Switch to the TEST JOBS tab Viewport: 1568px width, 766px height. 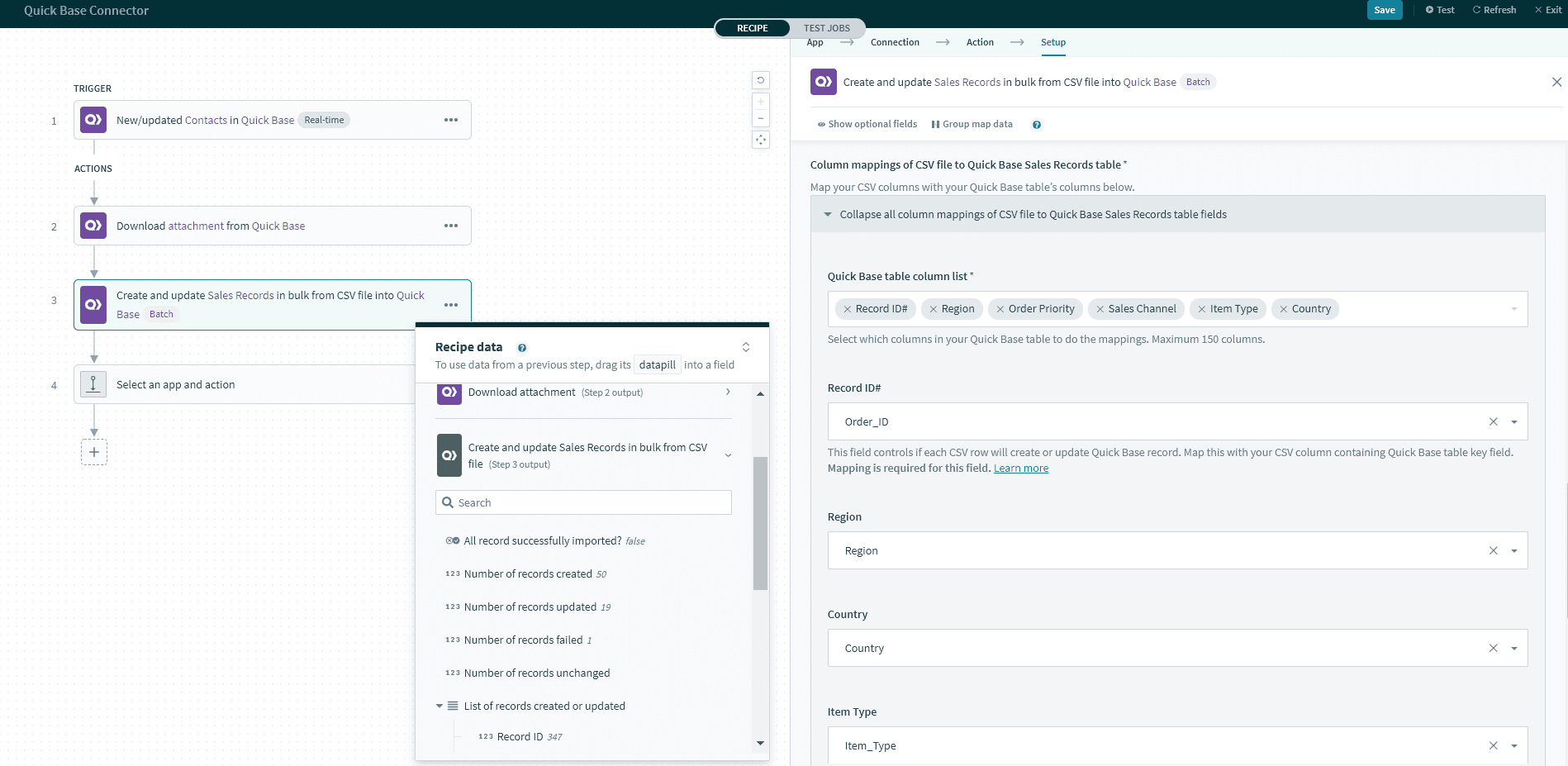827,27
